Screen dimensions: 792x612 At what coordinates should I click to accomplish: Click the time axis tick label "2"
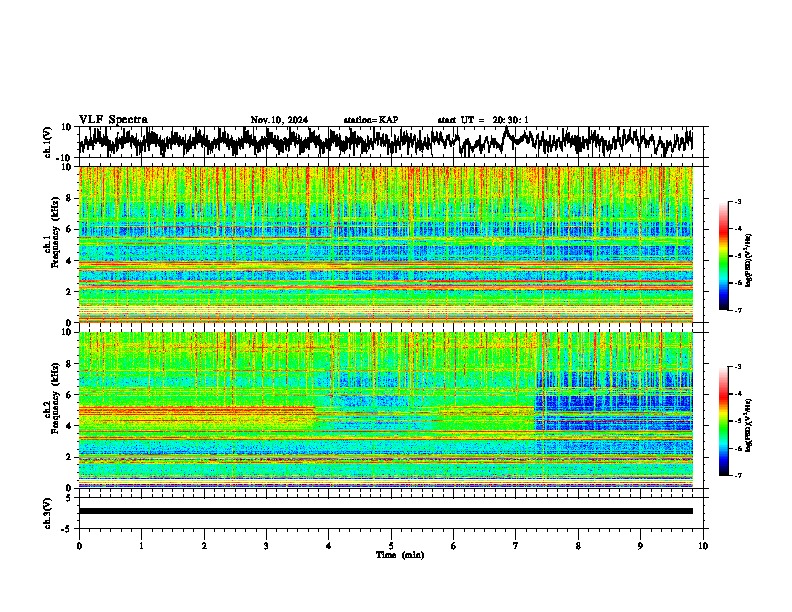tap(204, 546)
